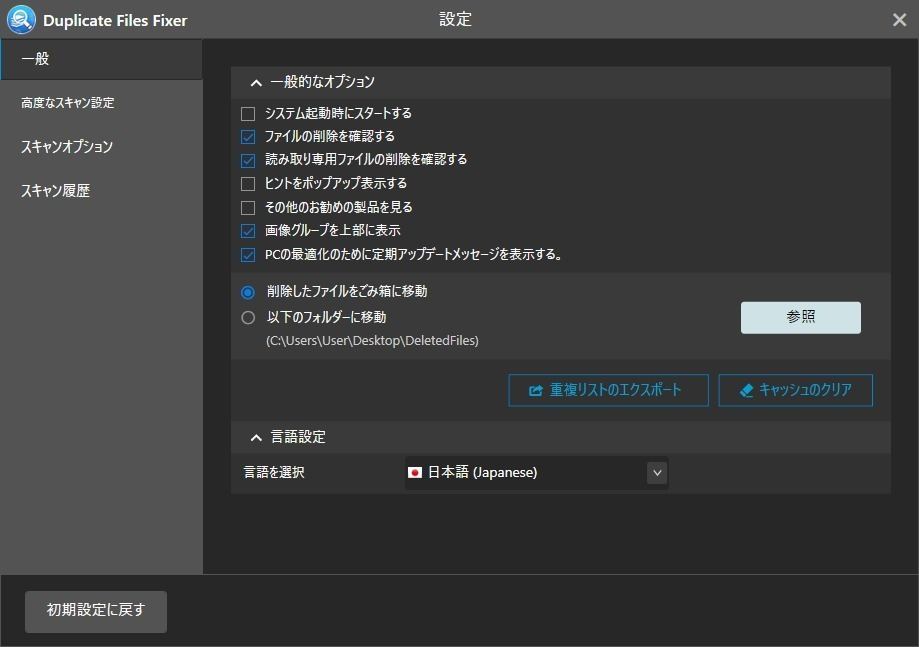Click 初期設定に戻す reset button
Screen dimensions: 919x647
coord(96,611)
